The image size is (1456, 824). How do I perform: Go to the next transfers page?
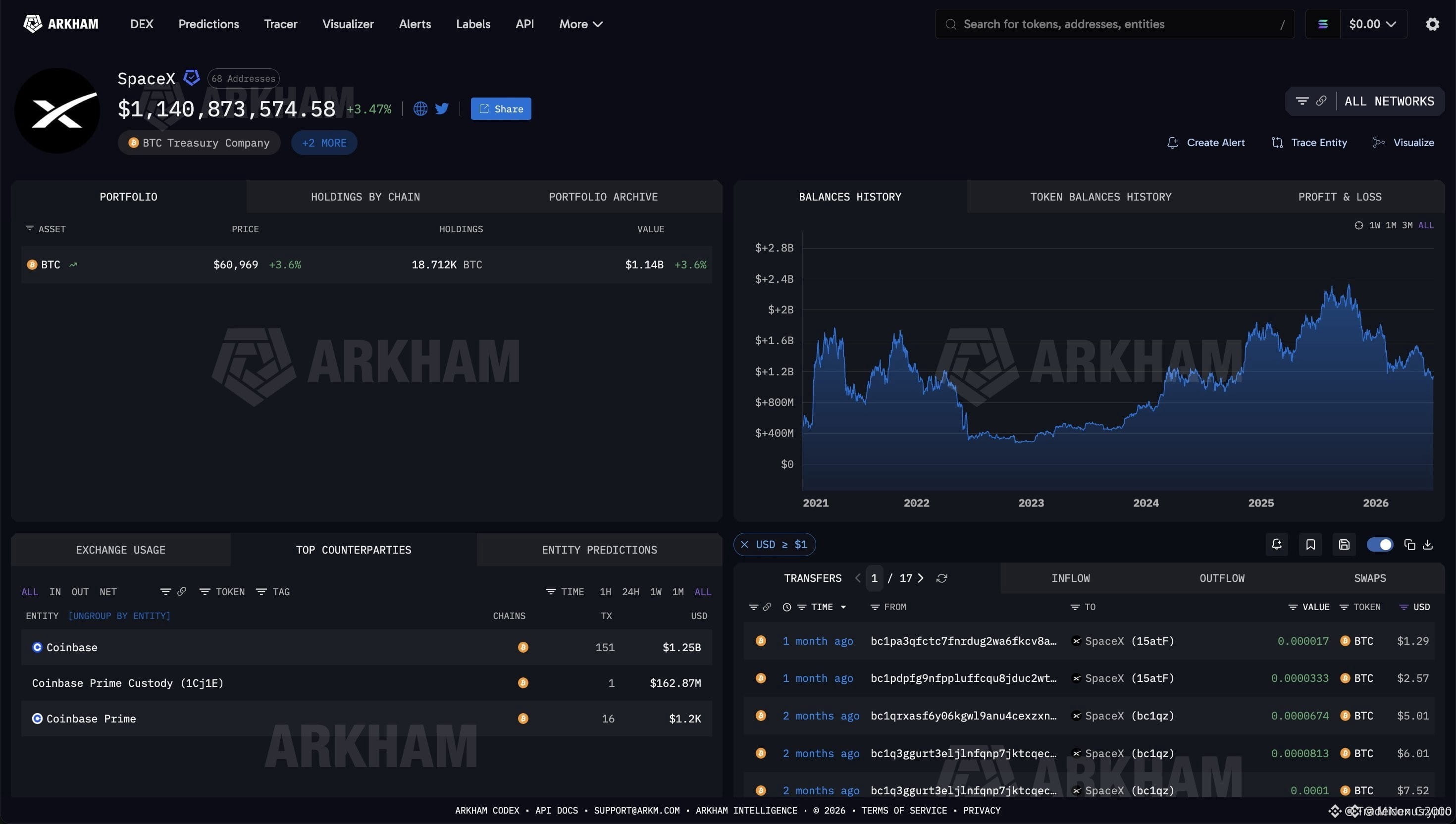(x=921, y=578)
